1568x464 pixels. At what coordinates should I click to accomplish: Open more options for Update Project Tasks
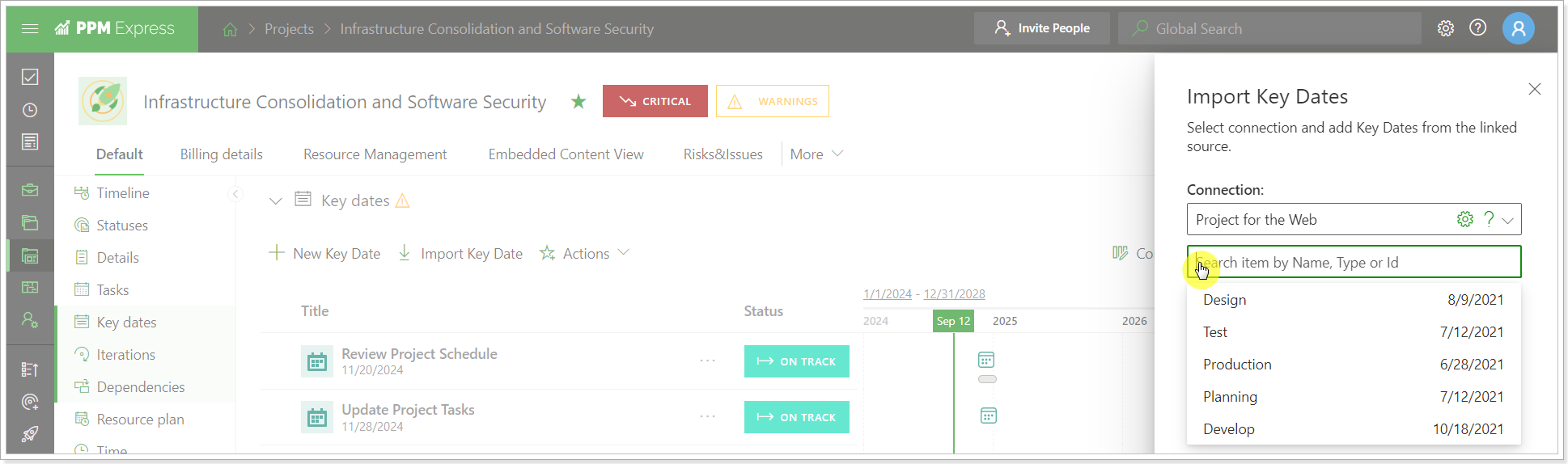pyautogui.click(x=708, y=416)
